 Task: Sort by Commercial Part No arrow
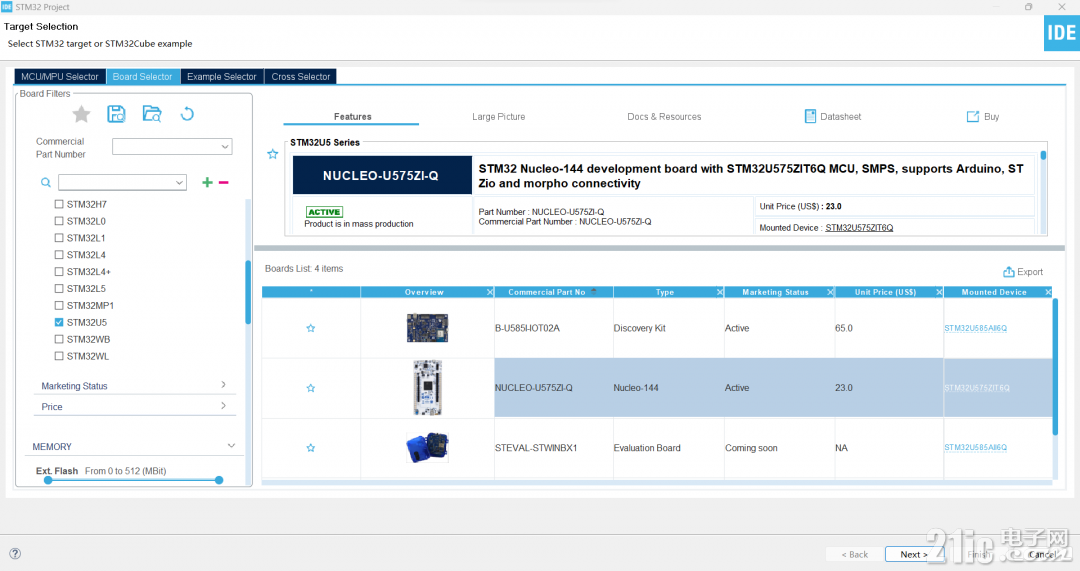click(594, 291)
